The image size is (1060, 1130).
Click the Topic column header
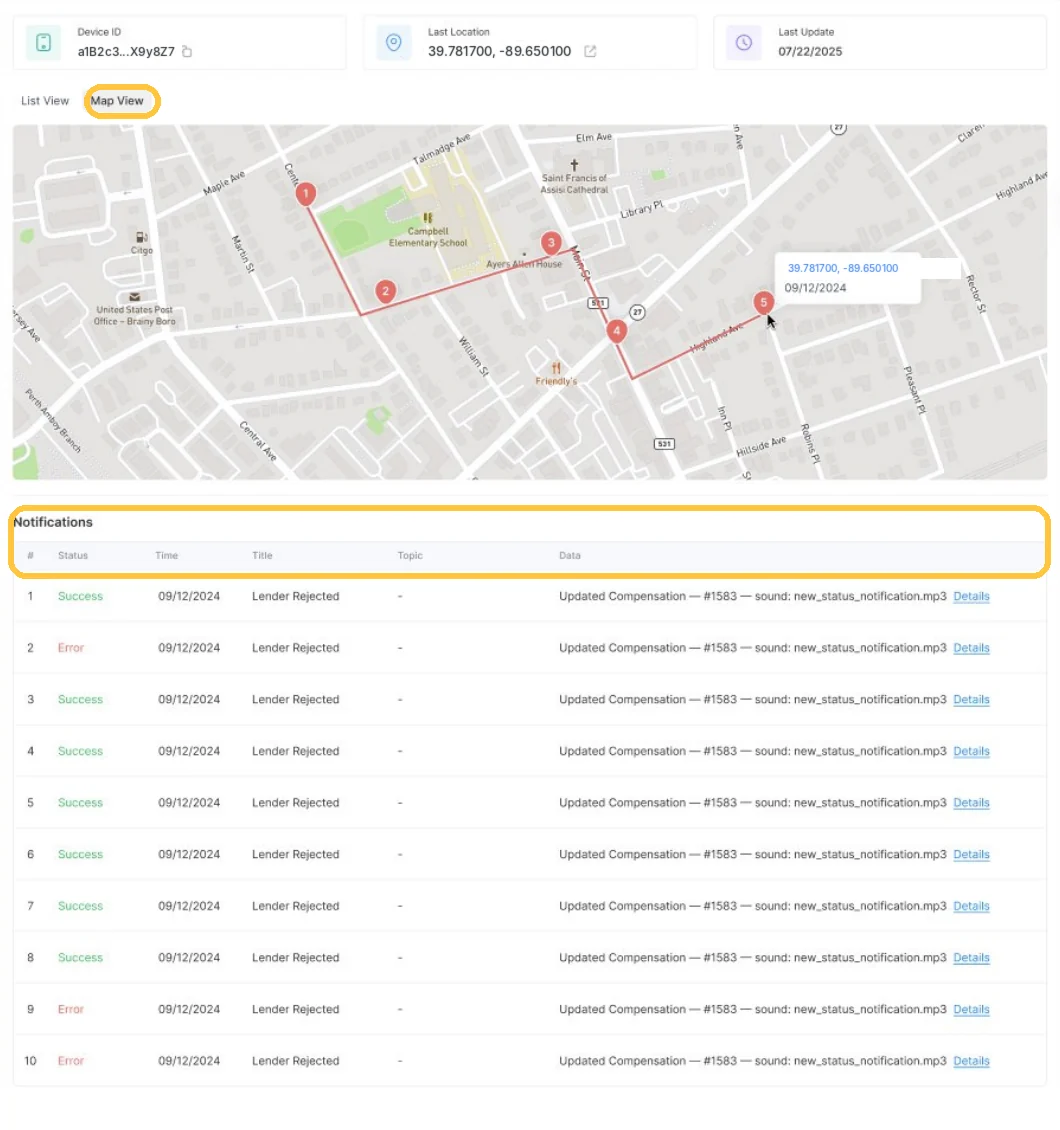point(410,556)
